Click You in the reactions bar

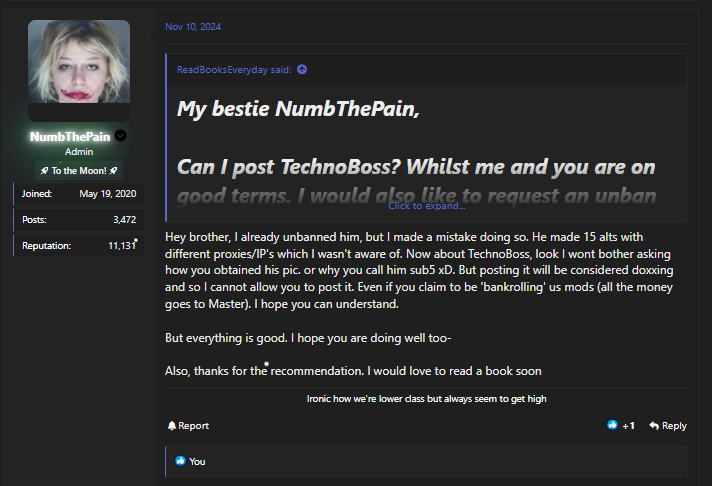click(197, 461)
